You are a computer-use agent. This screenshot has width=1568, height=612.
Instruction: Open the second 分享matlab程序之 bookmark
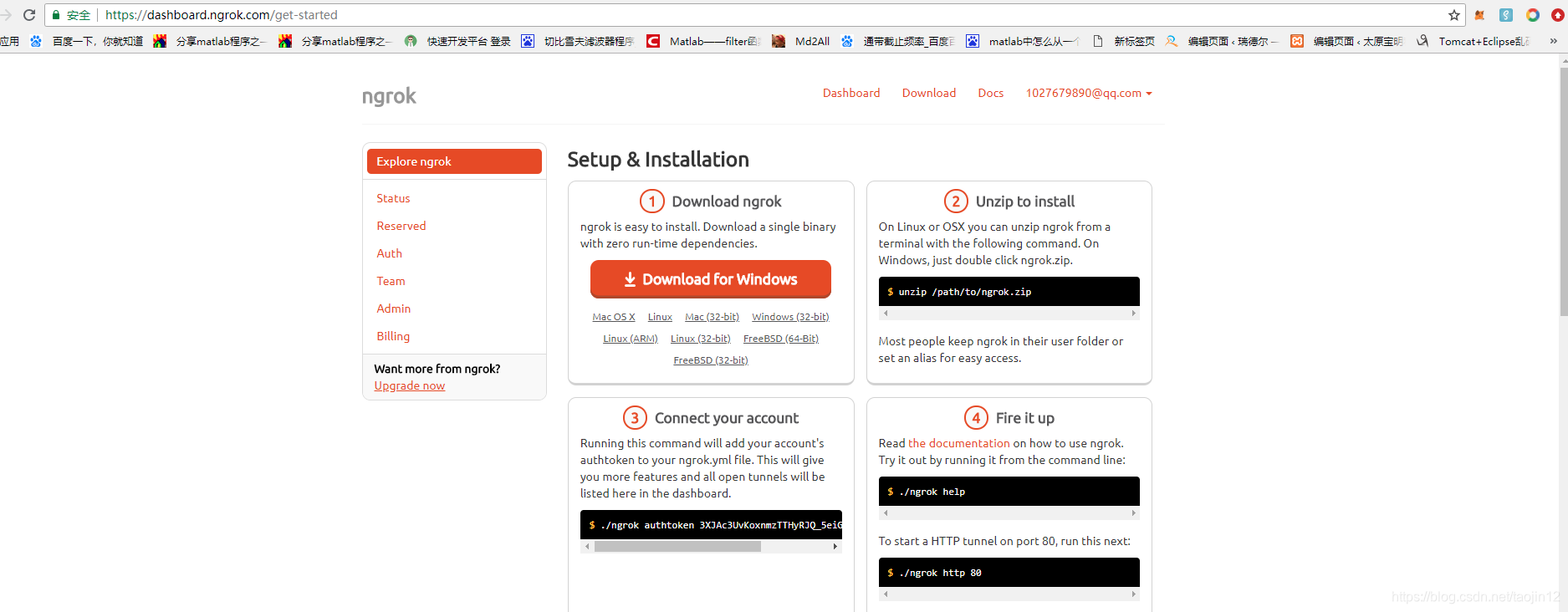(335, 41)
